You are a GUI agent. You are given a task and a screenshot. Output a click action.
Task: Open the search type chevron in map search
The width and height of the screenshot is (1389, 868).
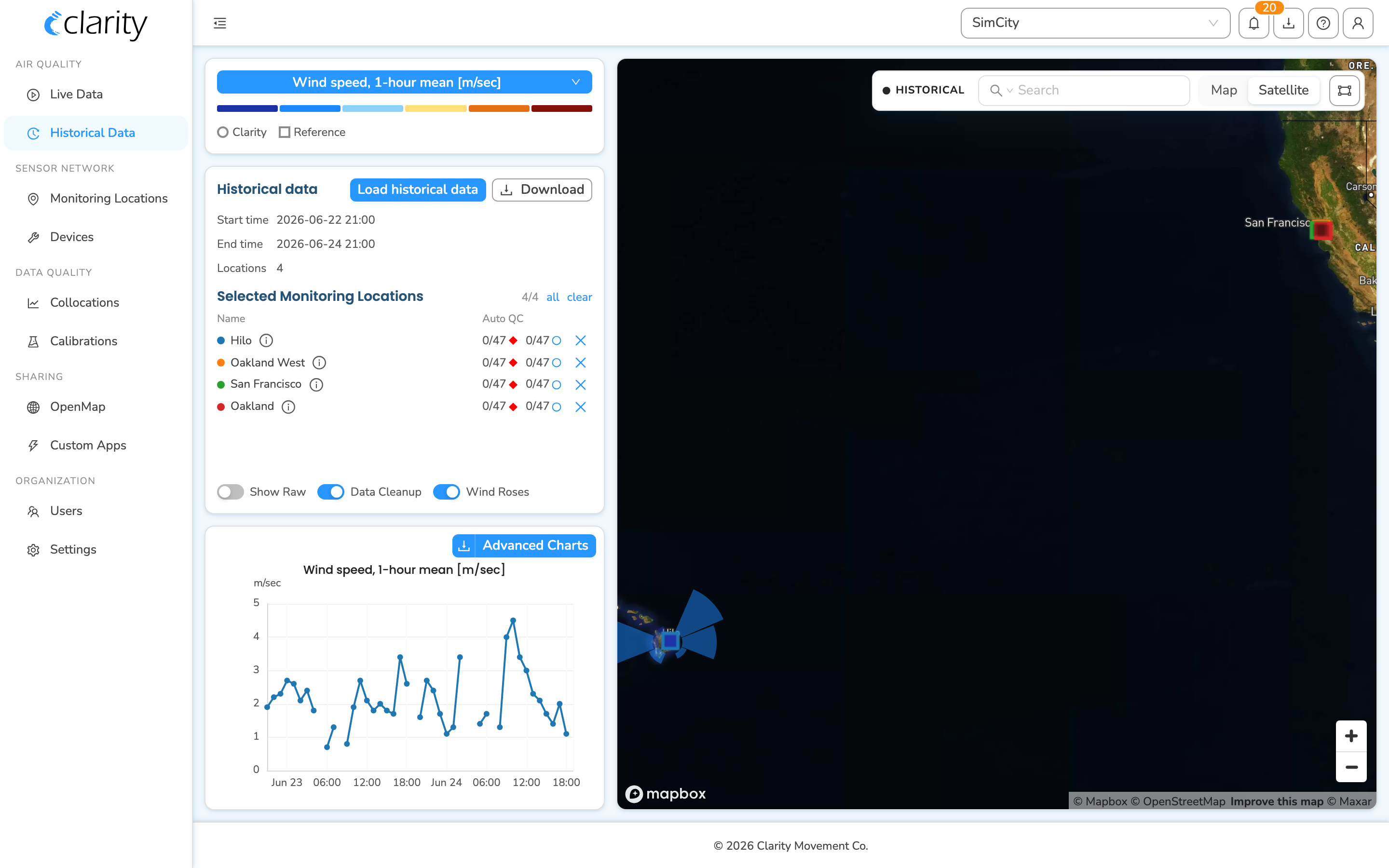[x=1009, y=91]
